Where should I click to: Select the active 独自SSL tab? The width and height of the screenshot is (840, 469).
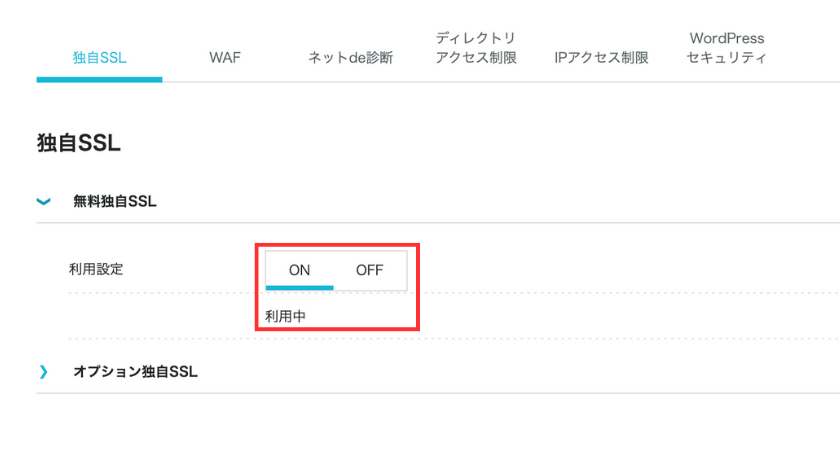point(100,57)
